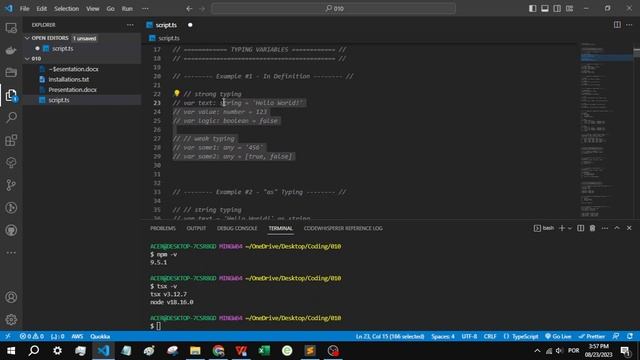
Task: Customize layout button in title bar
Action: [569, 8]
